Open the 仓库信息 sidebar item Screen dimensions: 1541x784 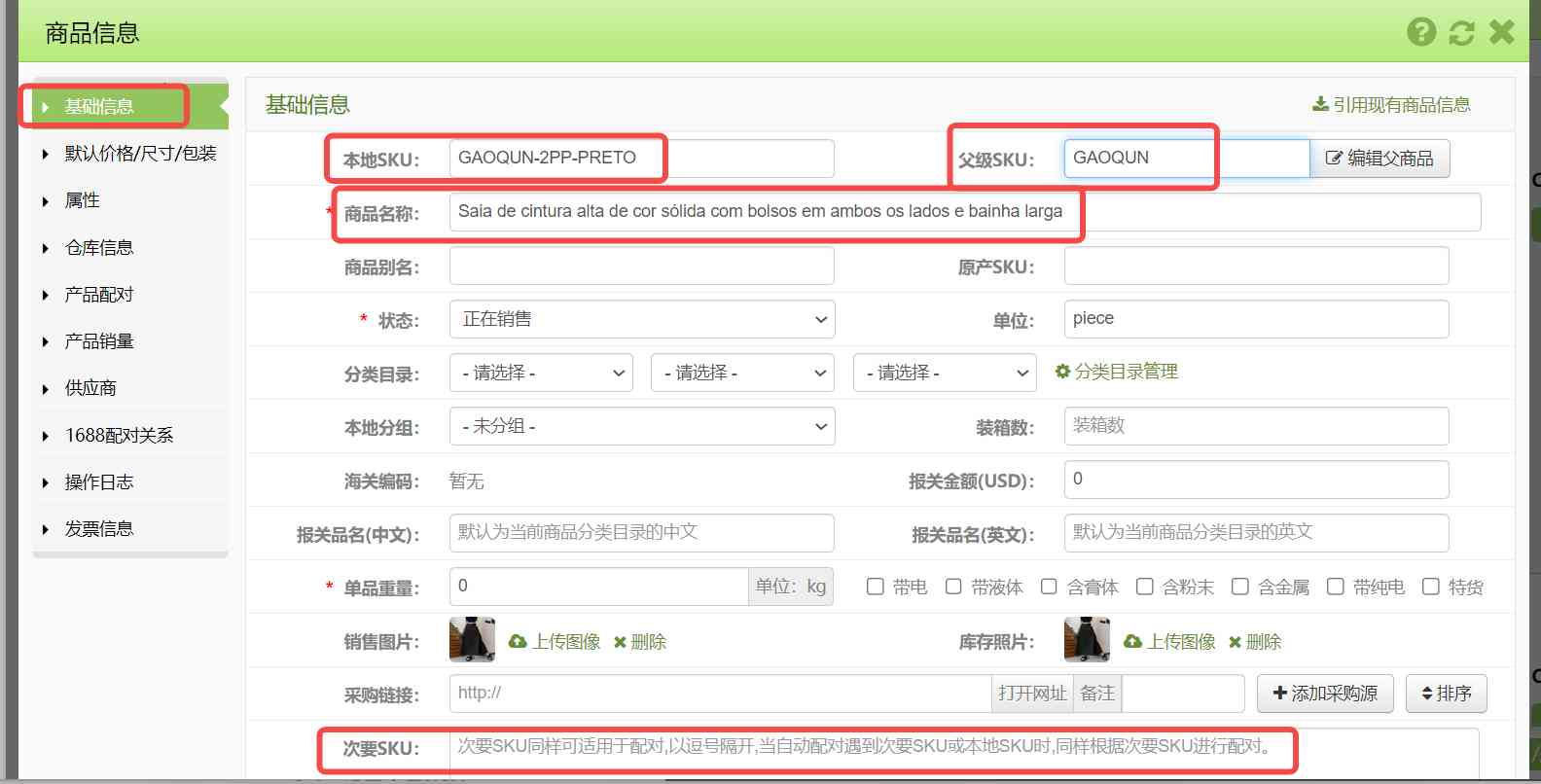click(99, 247)
